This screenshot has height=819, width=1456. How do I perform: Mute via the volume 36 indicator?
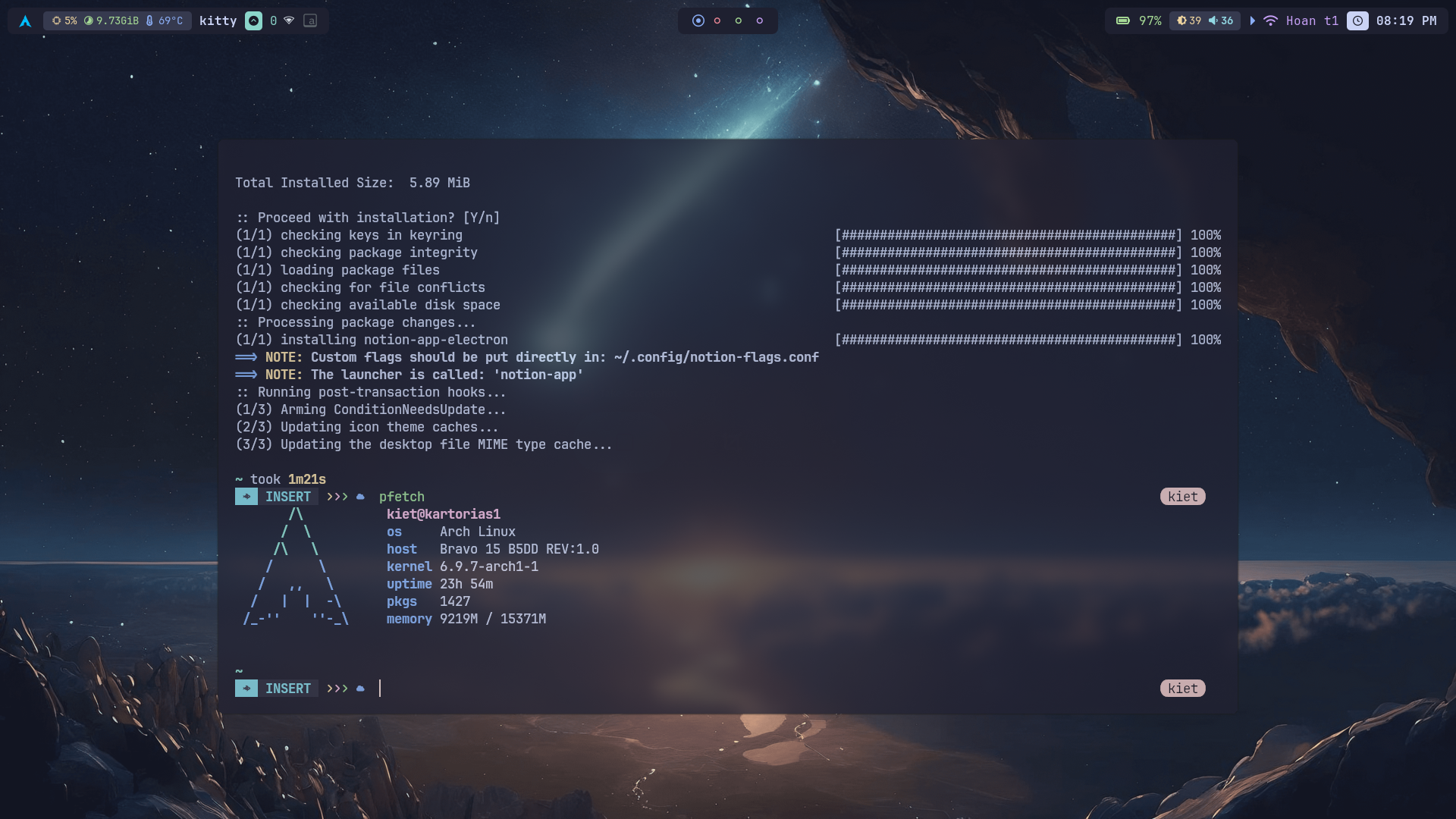(x=1221, y=21)
